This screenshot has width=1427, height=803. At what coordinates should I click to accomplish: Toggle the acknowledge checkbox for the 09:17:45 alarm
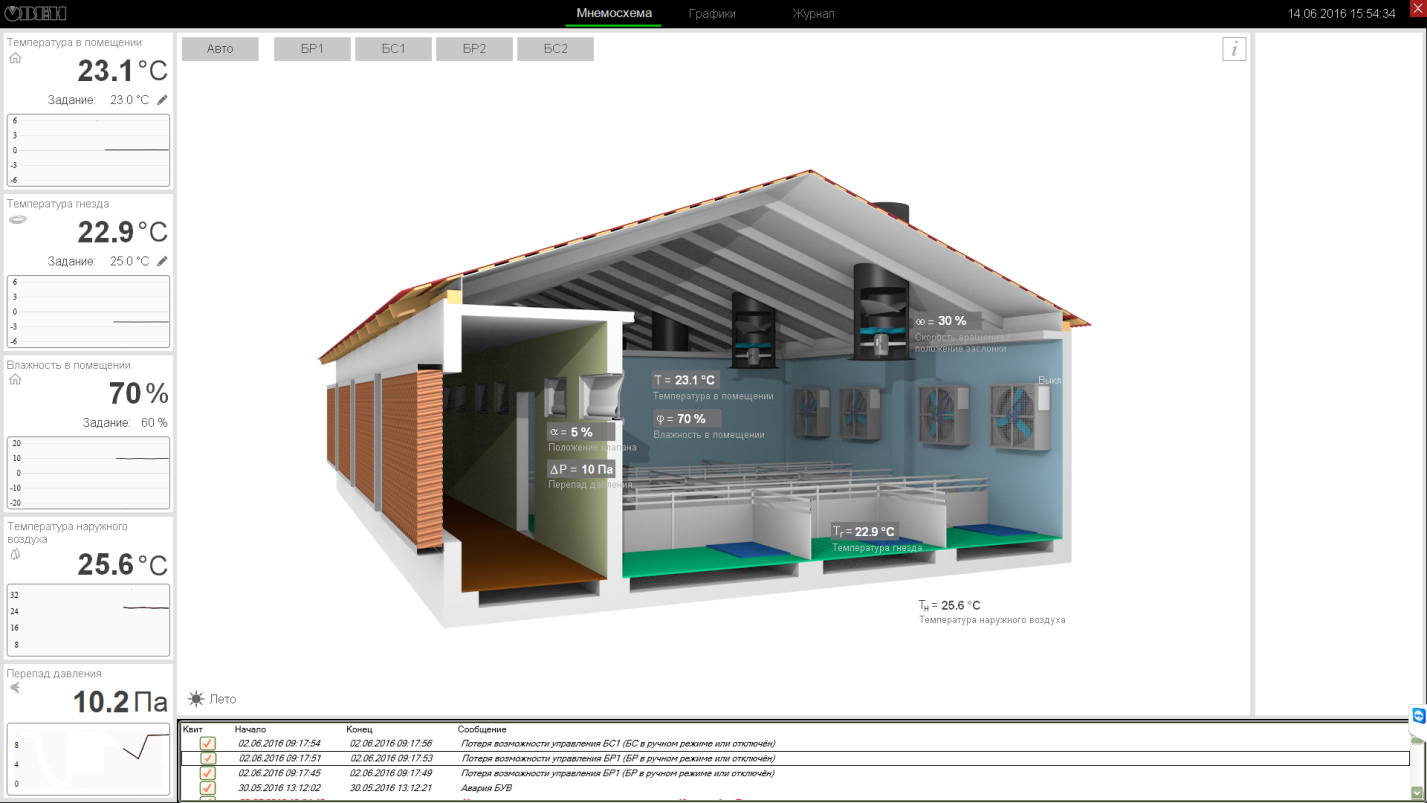coord(208,773)
